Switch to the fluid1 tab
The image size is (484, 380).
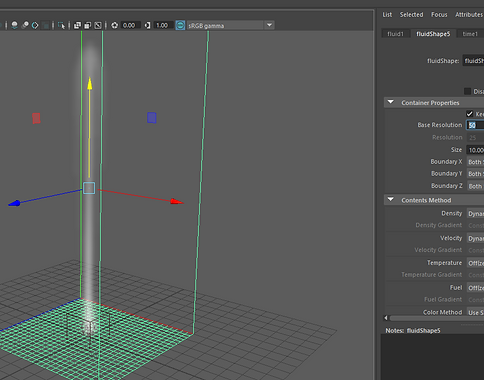point(396,34)
